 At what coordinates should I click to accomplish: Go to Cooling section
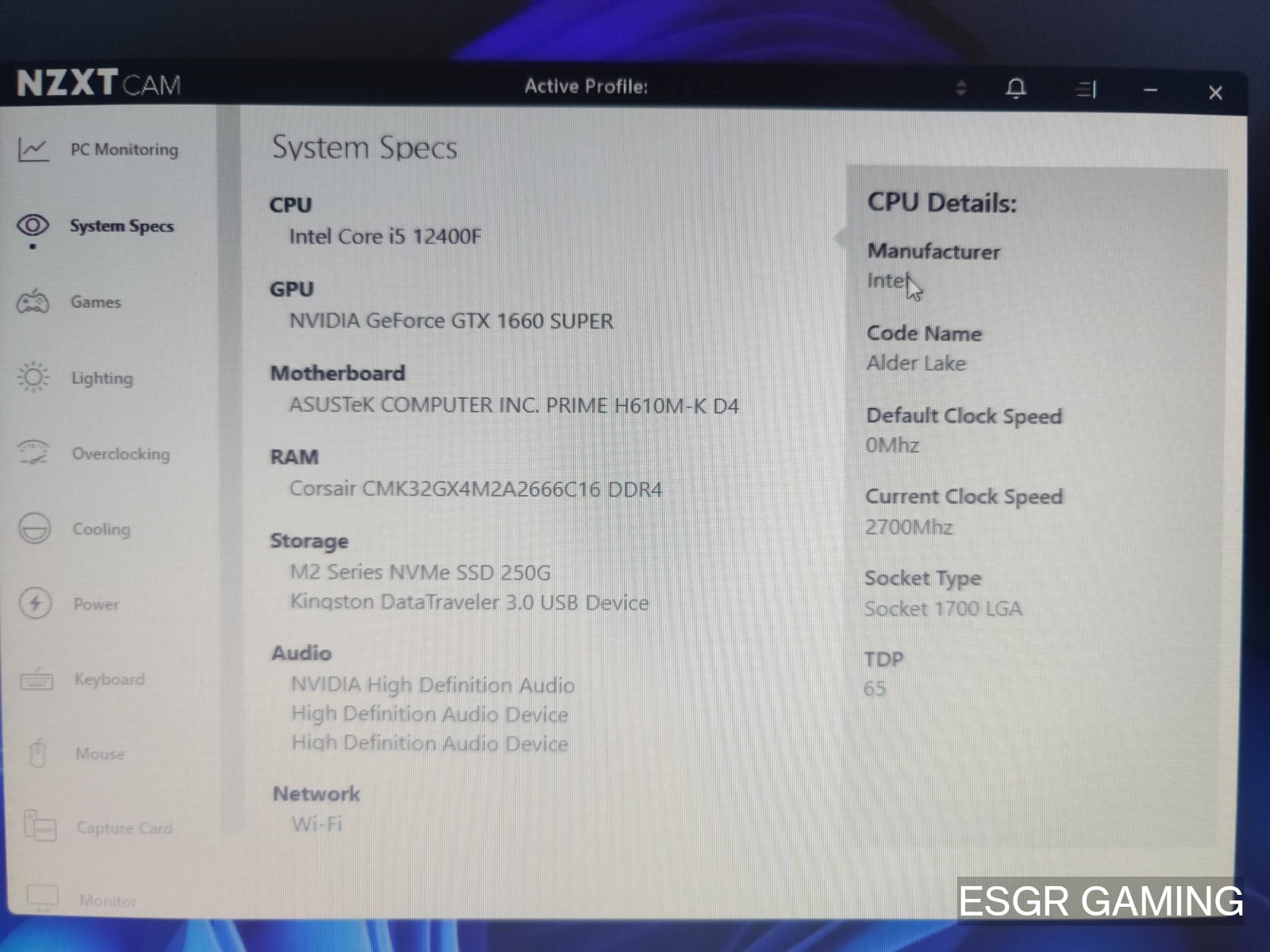[x=102, y=529]
